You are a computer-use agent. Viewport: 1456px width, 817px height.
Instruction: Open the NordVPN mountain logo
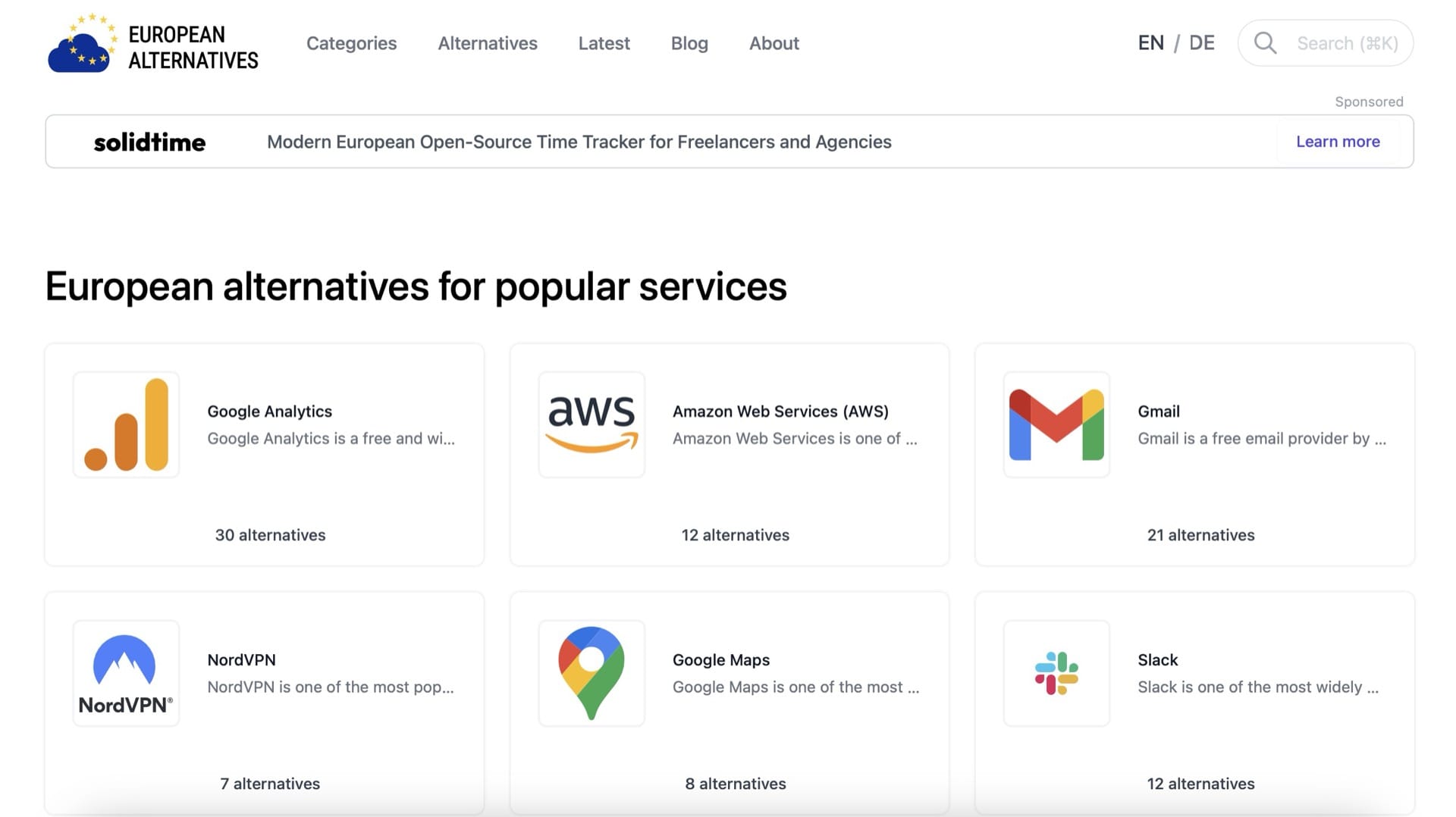pyautogui.click(x=126, y=673)
